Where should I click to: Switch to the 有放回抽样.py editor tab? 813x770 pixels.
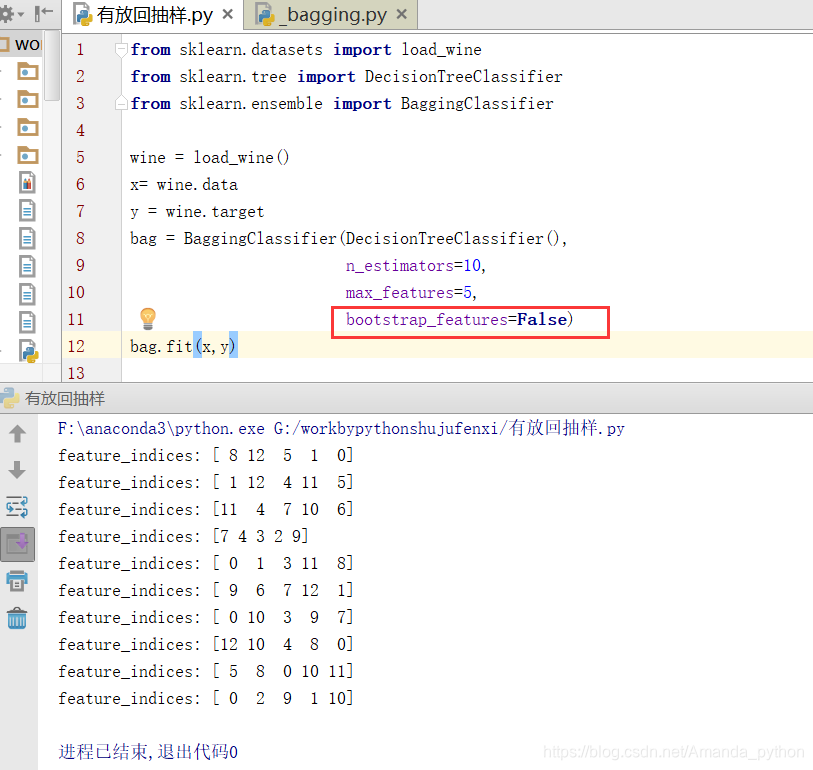pyautogui.click(x=154, y=15)
